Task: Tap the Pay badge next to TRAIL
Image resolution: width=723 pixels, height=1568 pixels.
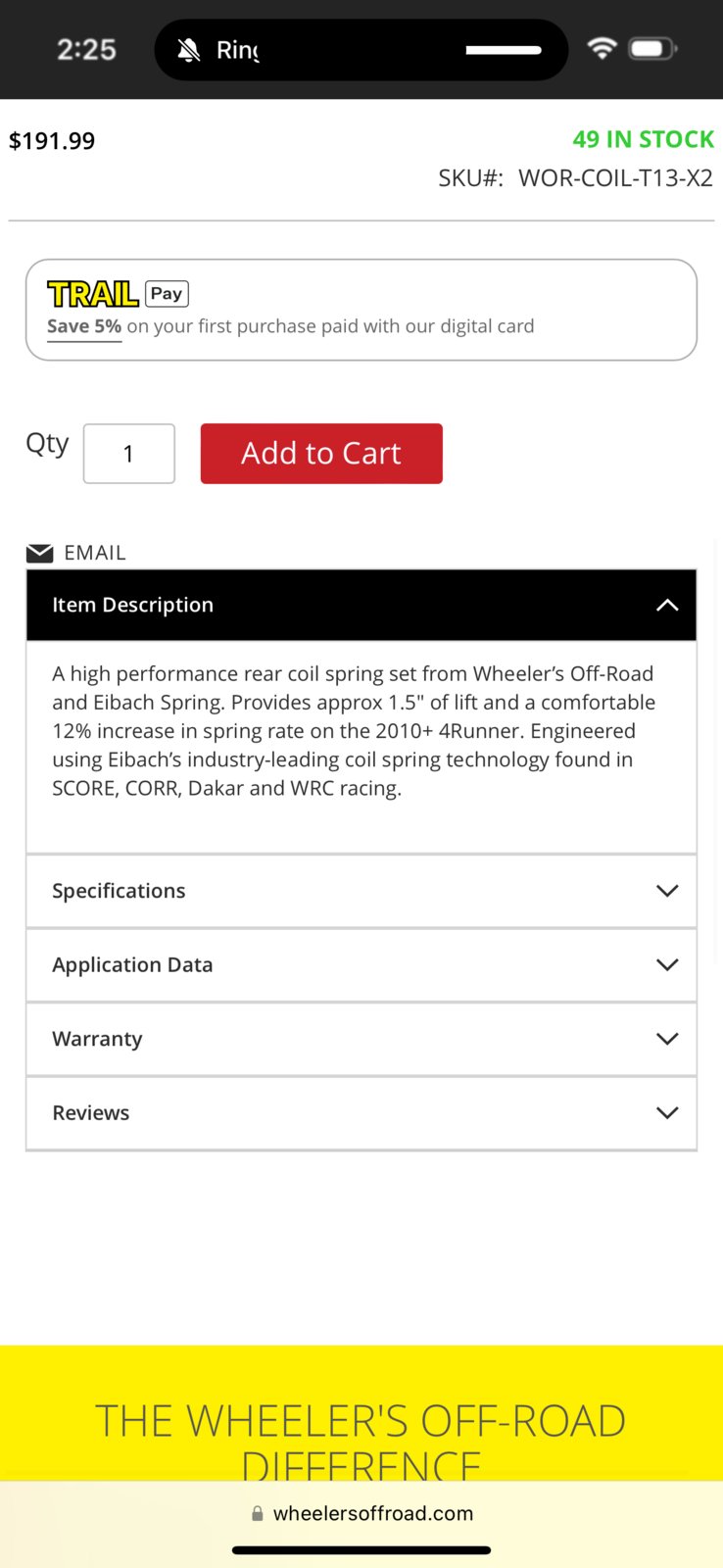Action: pyautogui.click(x=167, y=293)
